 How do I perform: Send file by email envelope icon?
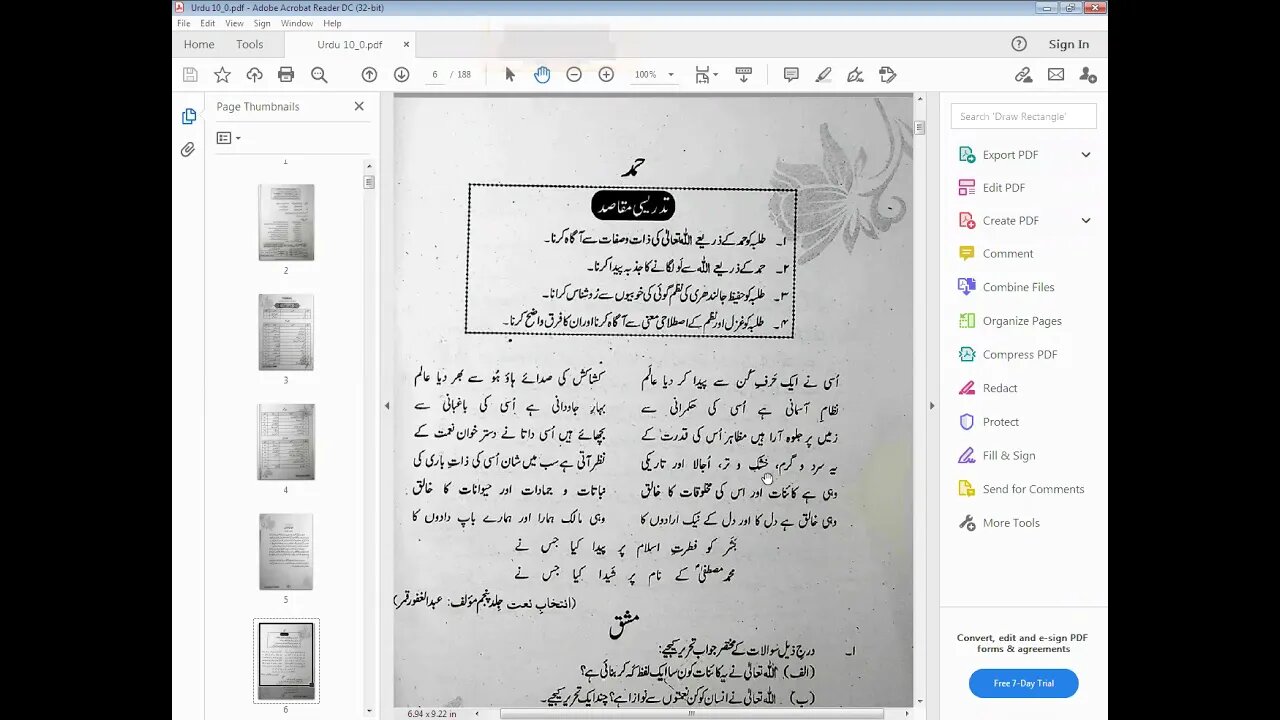(1056, 75)
